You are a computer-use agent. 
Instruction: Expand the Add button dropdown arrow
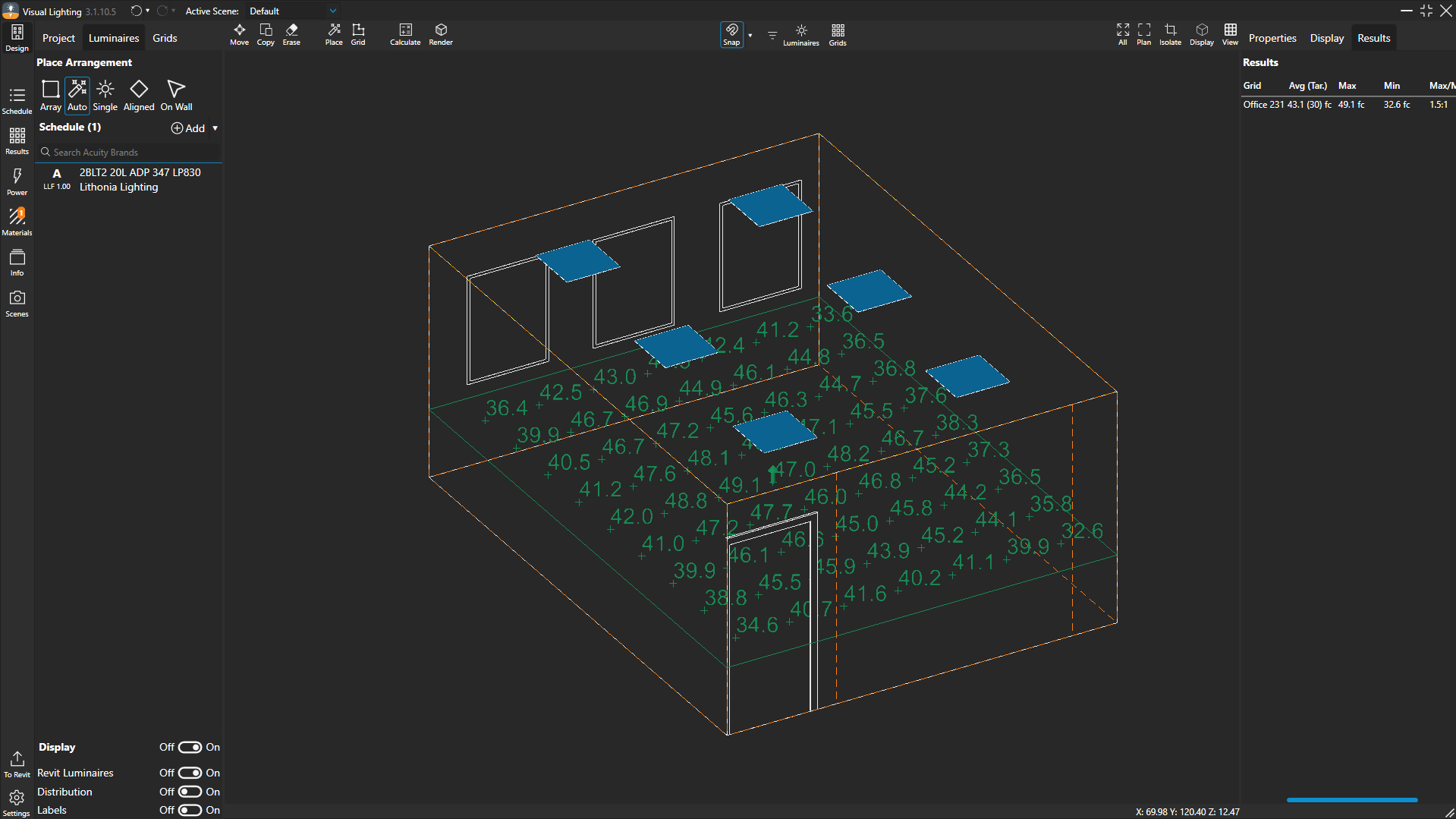215,128
